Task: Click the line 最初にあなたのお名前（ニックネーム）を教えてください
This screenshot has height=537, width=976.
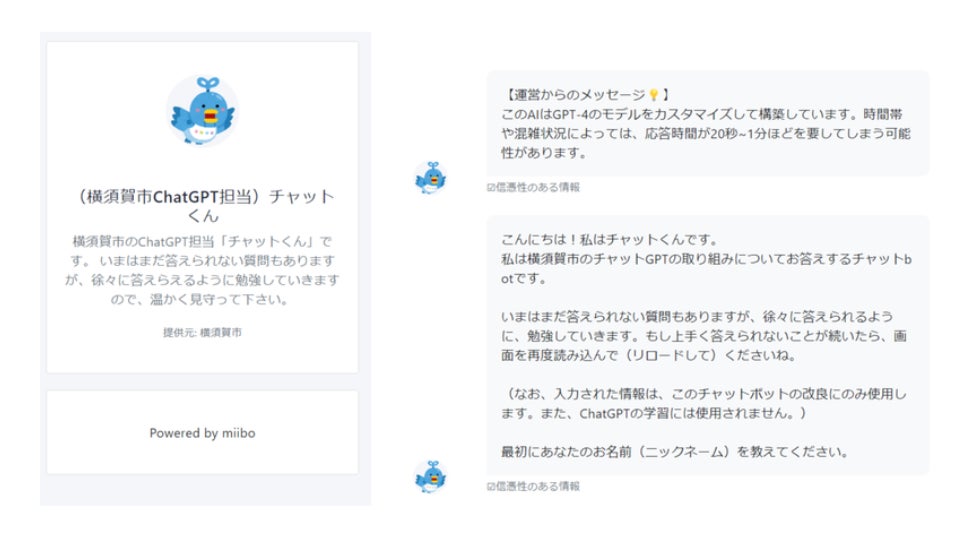Action: 675,452
